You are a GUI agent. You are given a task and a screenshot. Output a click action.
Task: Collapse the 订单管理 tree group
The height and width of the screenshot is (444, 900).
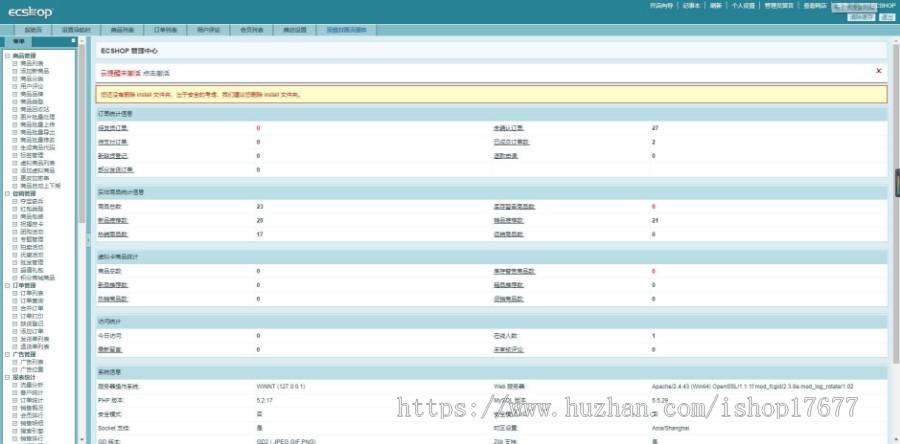pyautogui.click(x=7, y=285)
